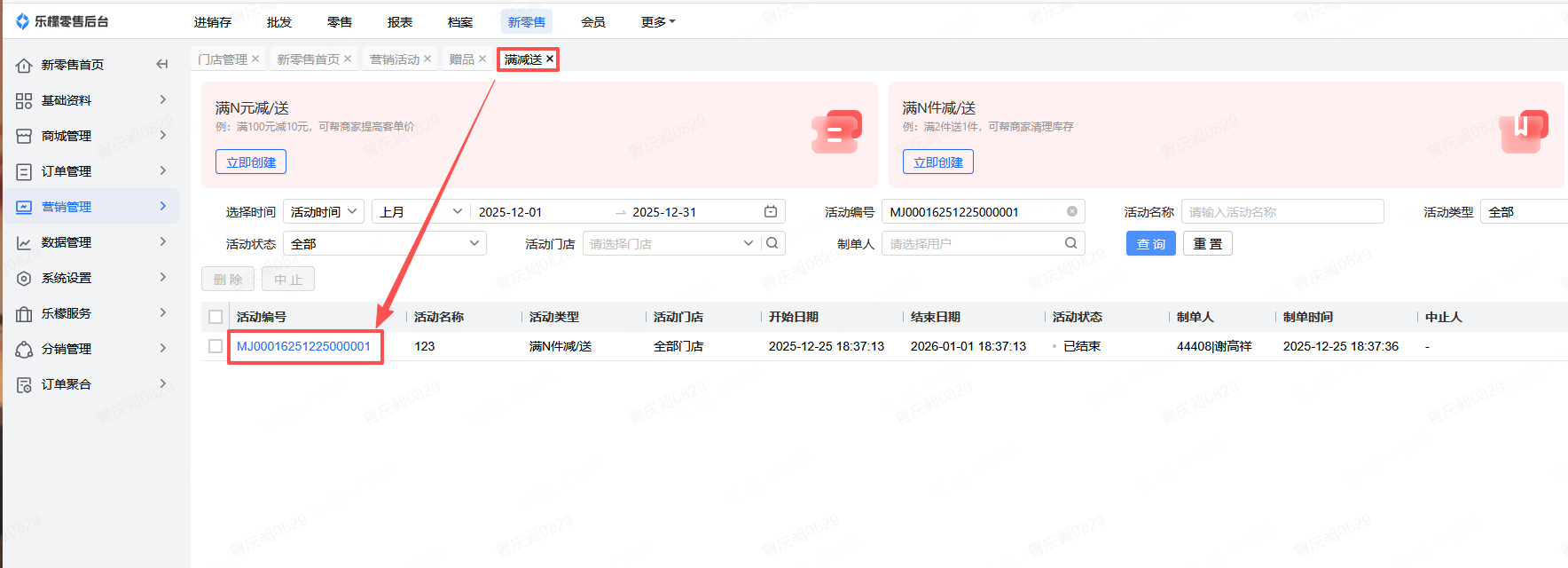Close the 营销活动 tab
The image size is (1568, 568).
pyautogui.click(x=427, y=59)
